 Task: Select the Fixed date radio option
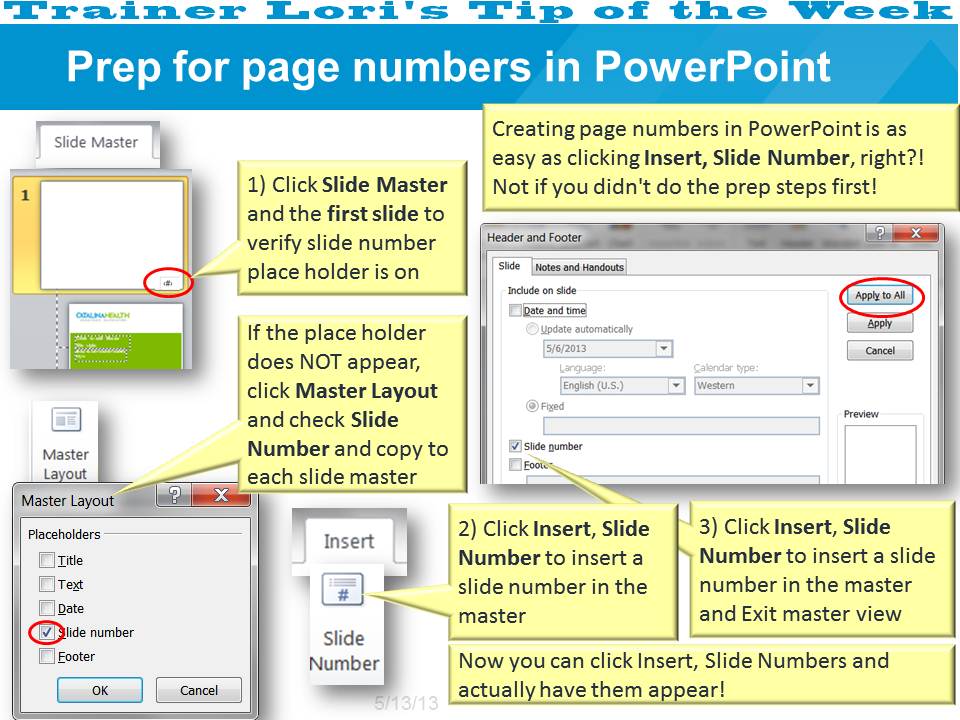point(532,406)
